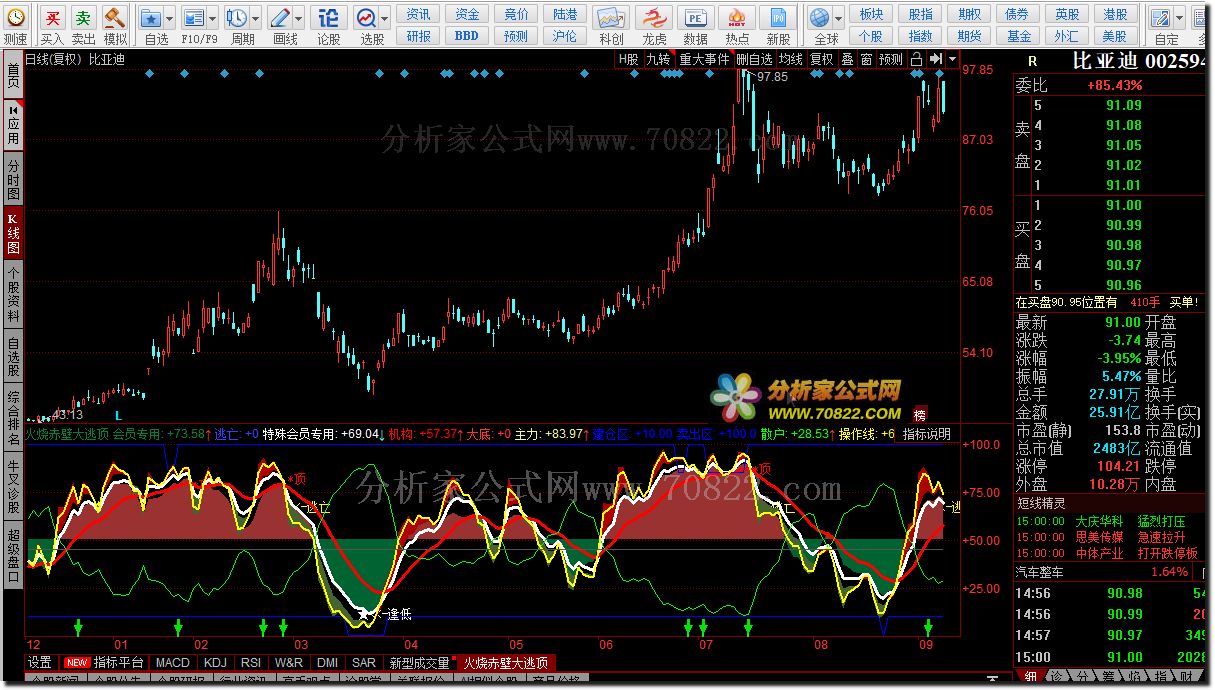Switch to the SAR indicator tab
Screen dimensions: 1215x690
coord(364,662)
